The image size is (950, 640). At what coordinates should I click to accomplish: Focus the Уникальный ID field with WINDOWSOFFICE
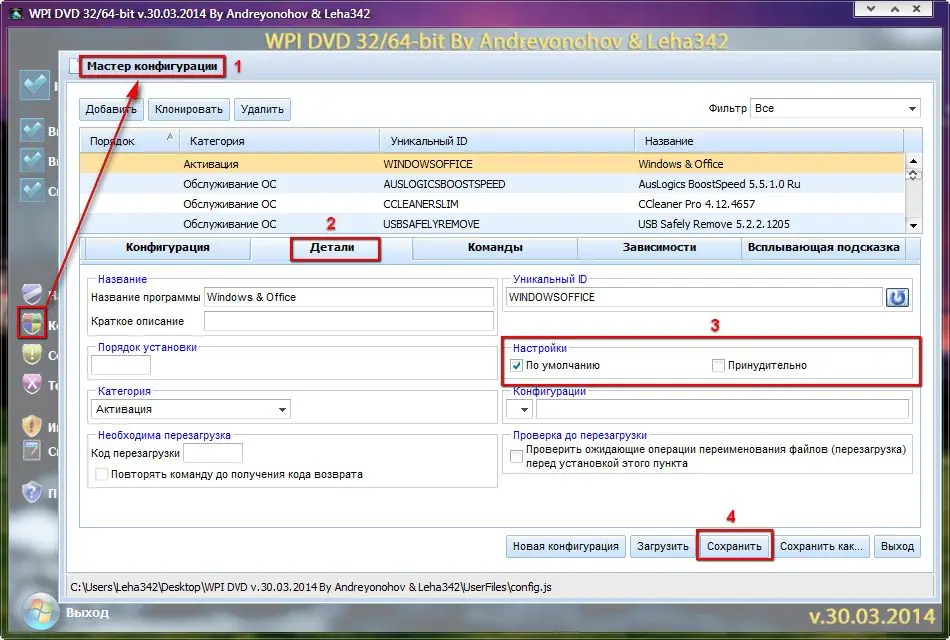694,297
